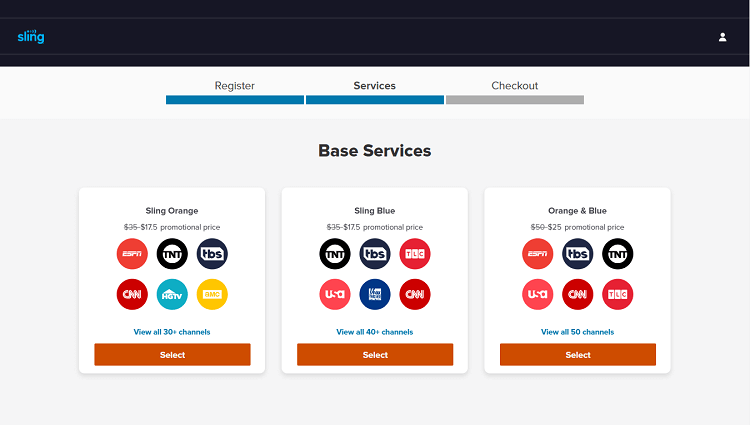The height and width of the screenshot is (425, 750).
Task: Click TNT icon in Sling Blue card
Action: coord(335,254)
